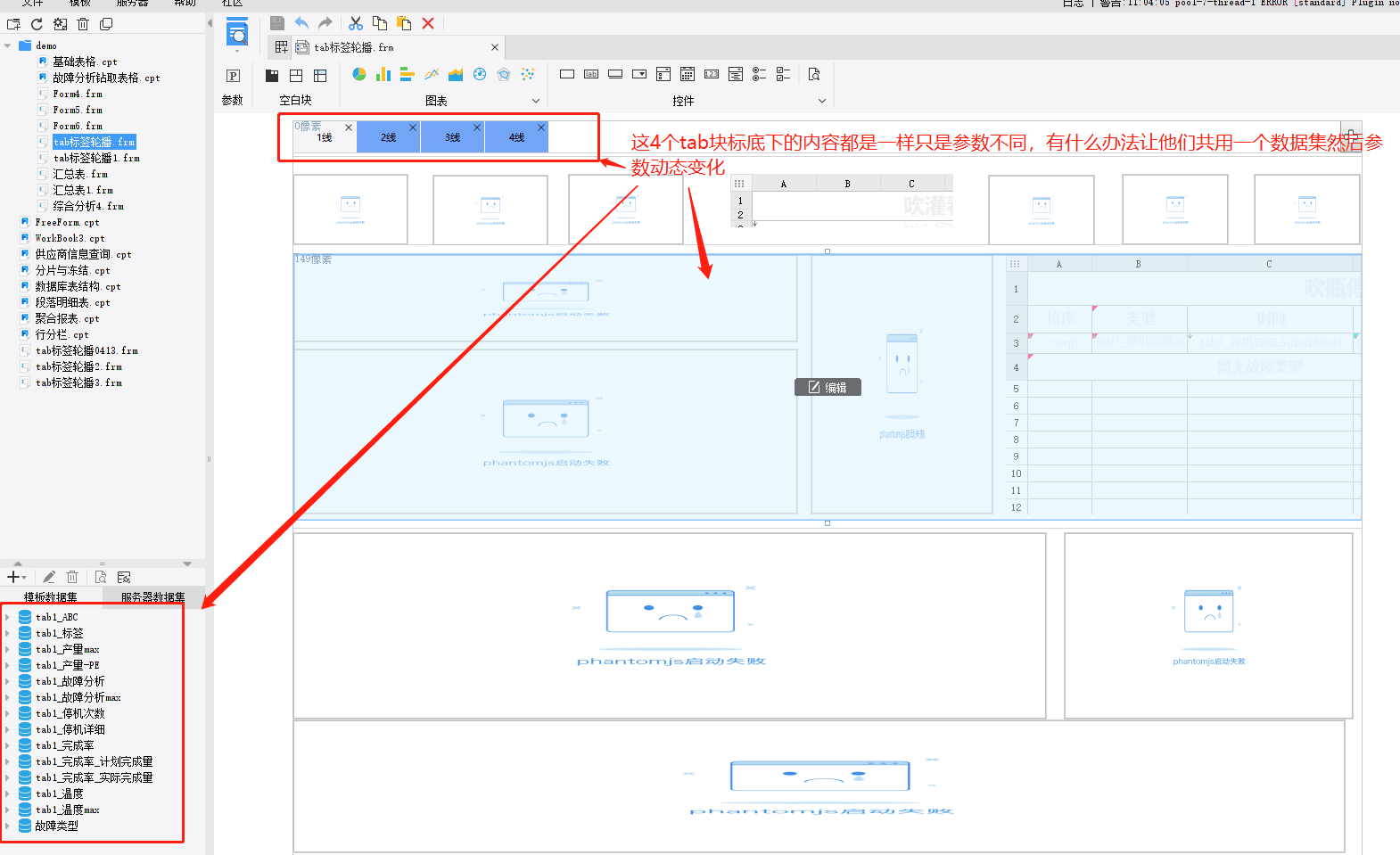Viewport: 1400px width, 855px height.
Task: Open 供应商信息查询.cpt in file tree
Action: (83, 254)
